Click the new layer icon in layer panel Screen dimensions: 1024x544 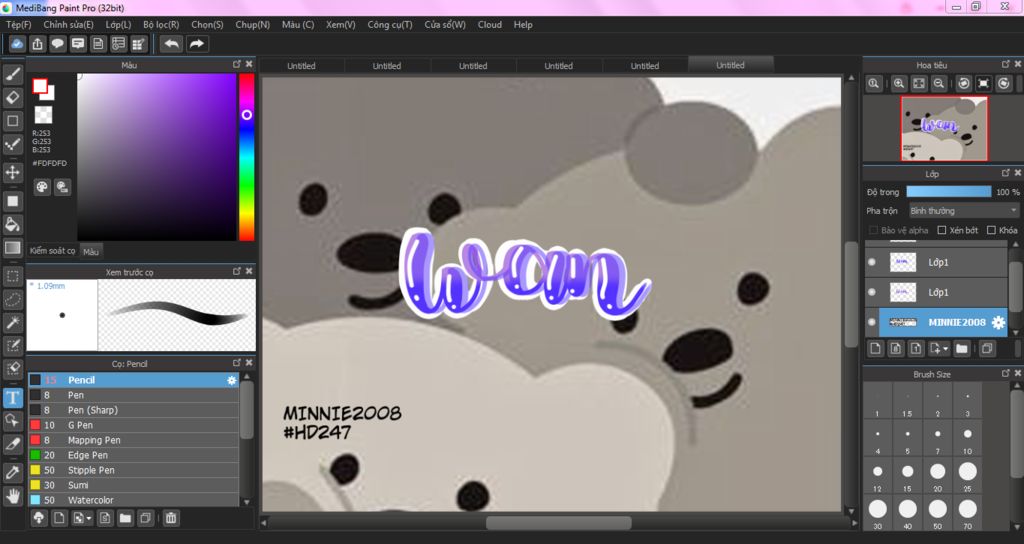pos(876,349)
